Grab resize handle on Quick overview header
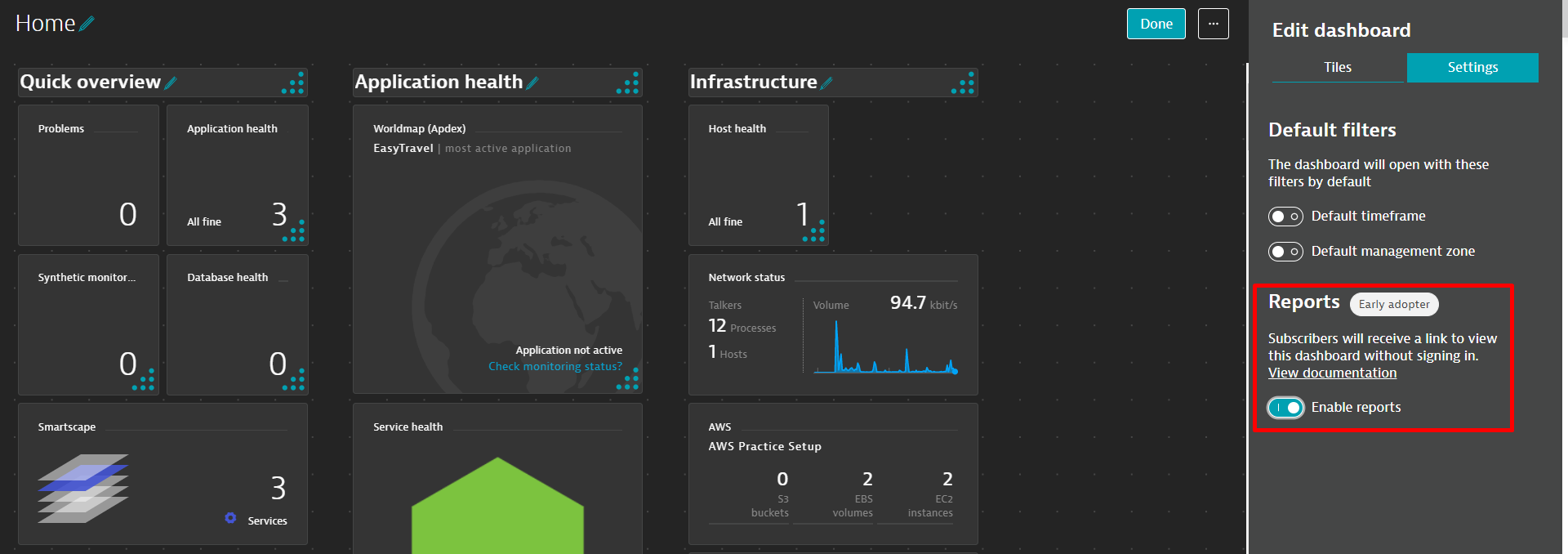The width and height of the screenshot is (1568, 554). pyautogui.click(x=294, y=83)
